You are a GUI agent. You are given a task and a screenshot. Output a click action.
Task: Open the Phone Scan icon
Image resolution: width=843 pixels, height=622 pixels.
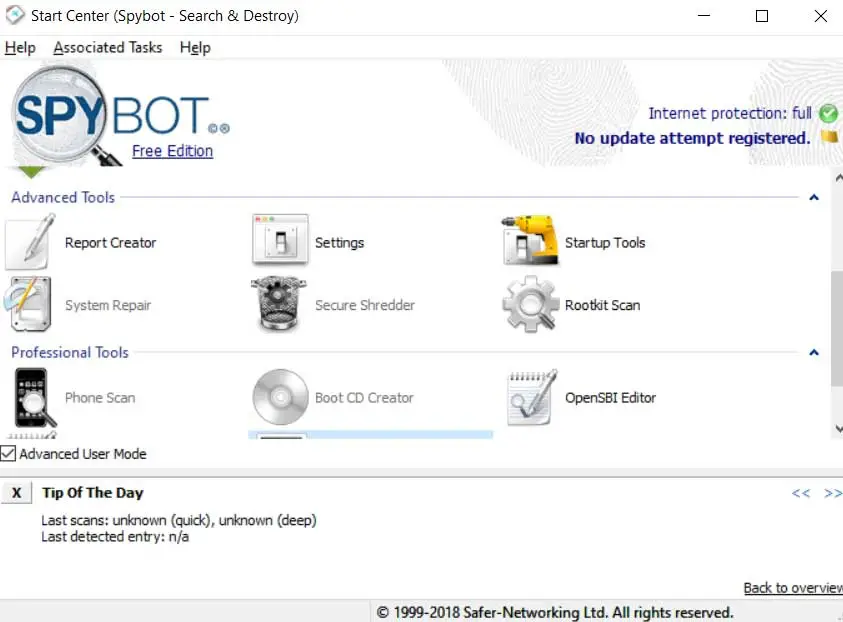click(33, 397)
